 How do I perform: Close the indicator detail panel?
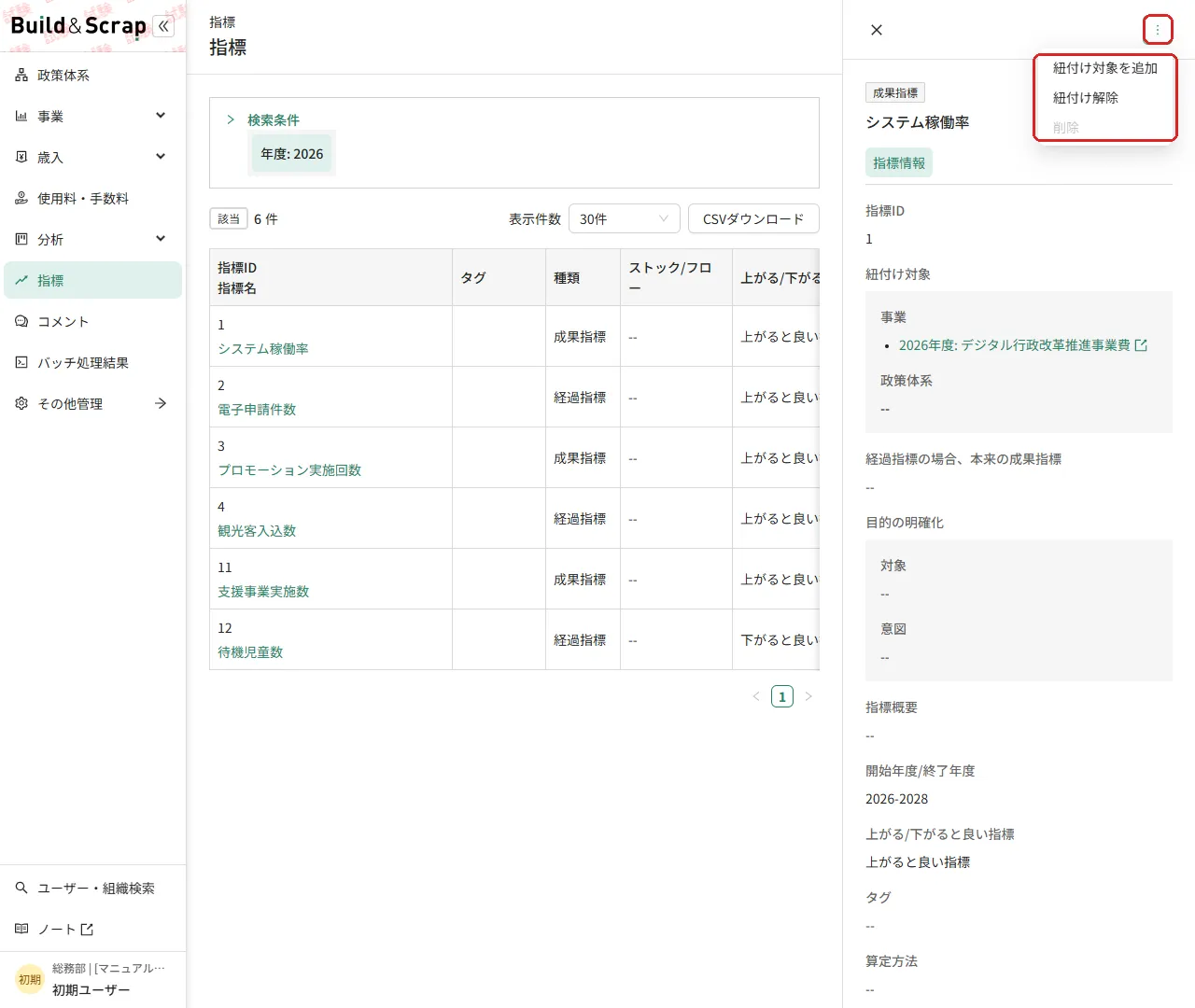(x=877, y=30)
